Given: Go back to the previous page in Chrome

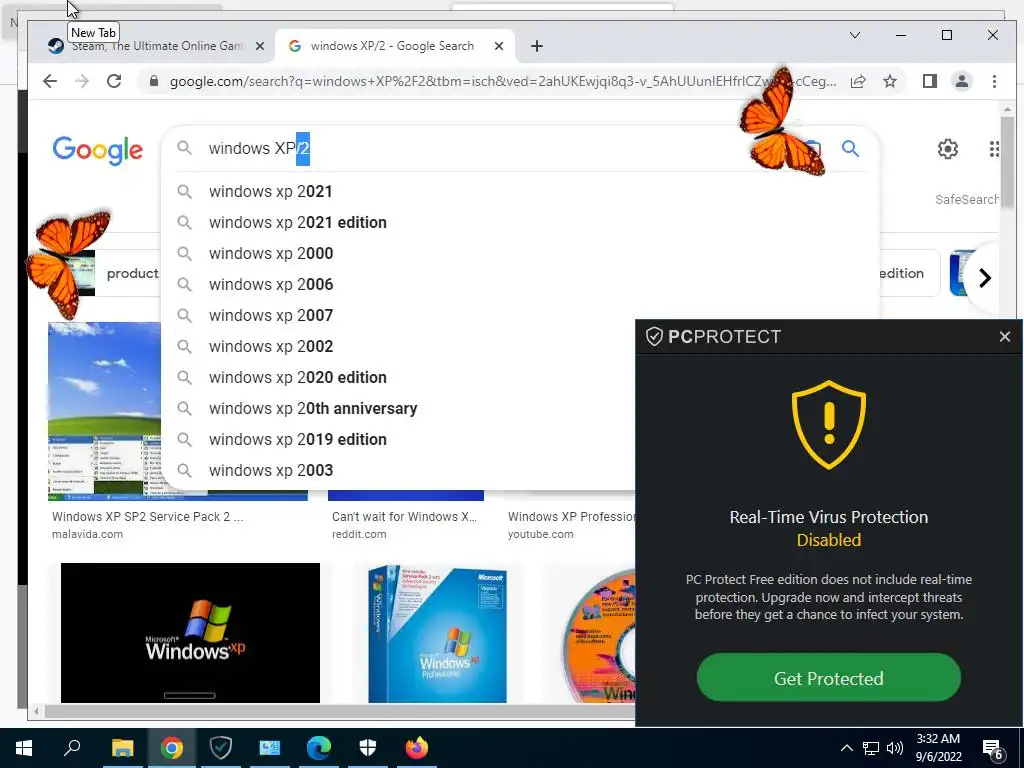Looking at the screenshot, I should point(50,82).
